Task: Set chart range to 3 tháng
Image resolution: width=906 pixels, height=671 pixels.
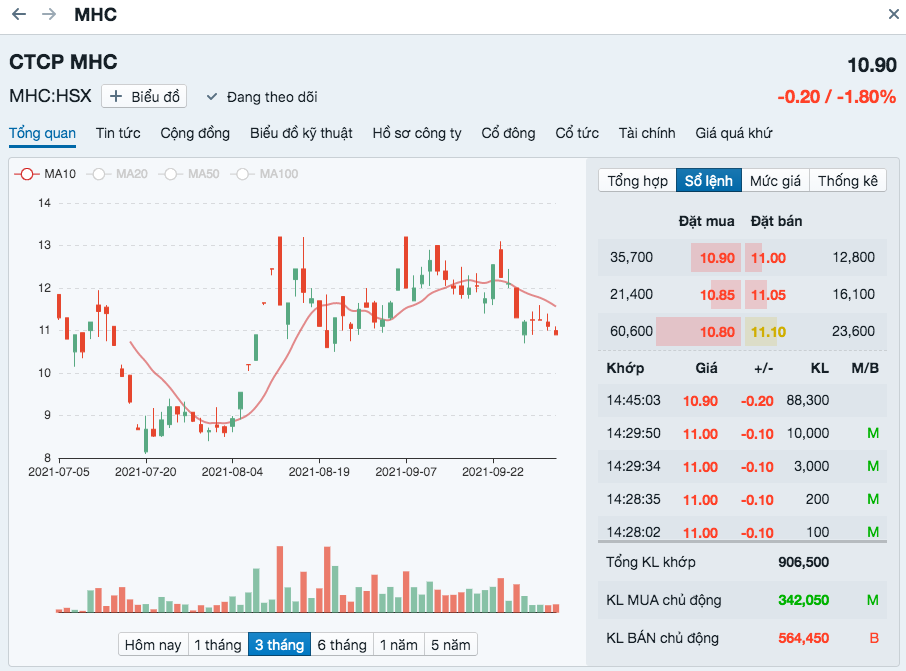Action: (x=280, y=644)
